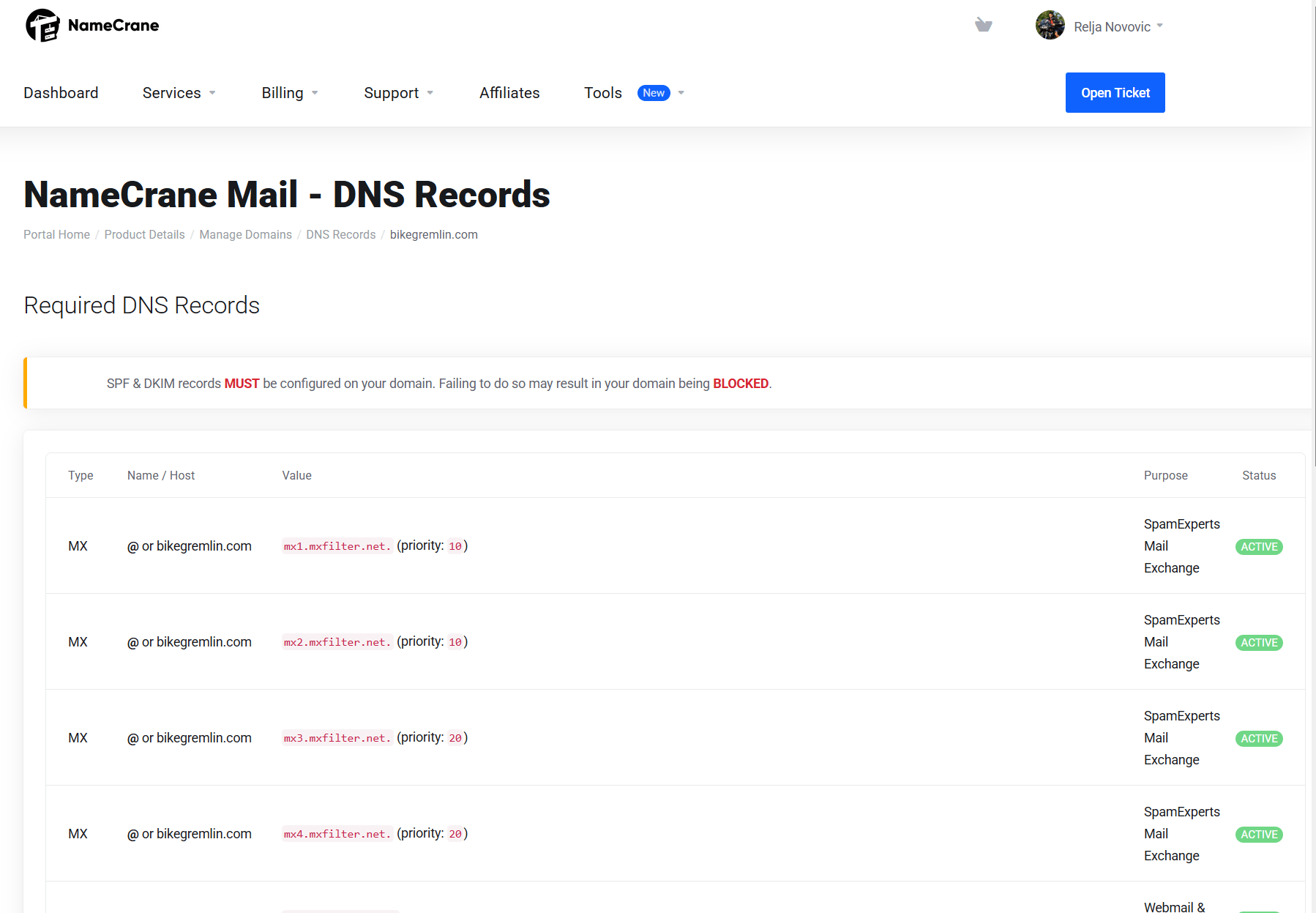Open the Support dropdown menu
The image size is (1316, 913).
[399, 93]
